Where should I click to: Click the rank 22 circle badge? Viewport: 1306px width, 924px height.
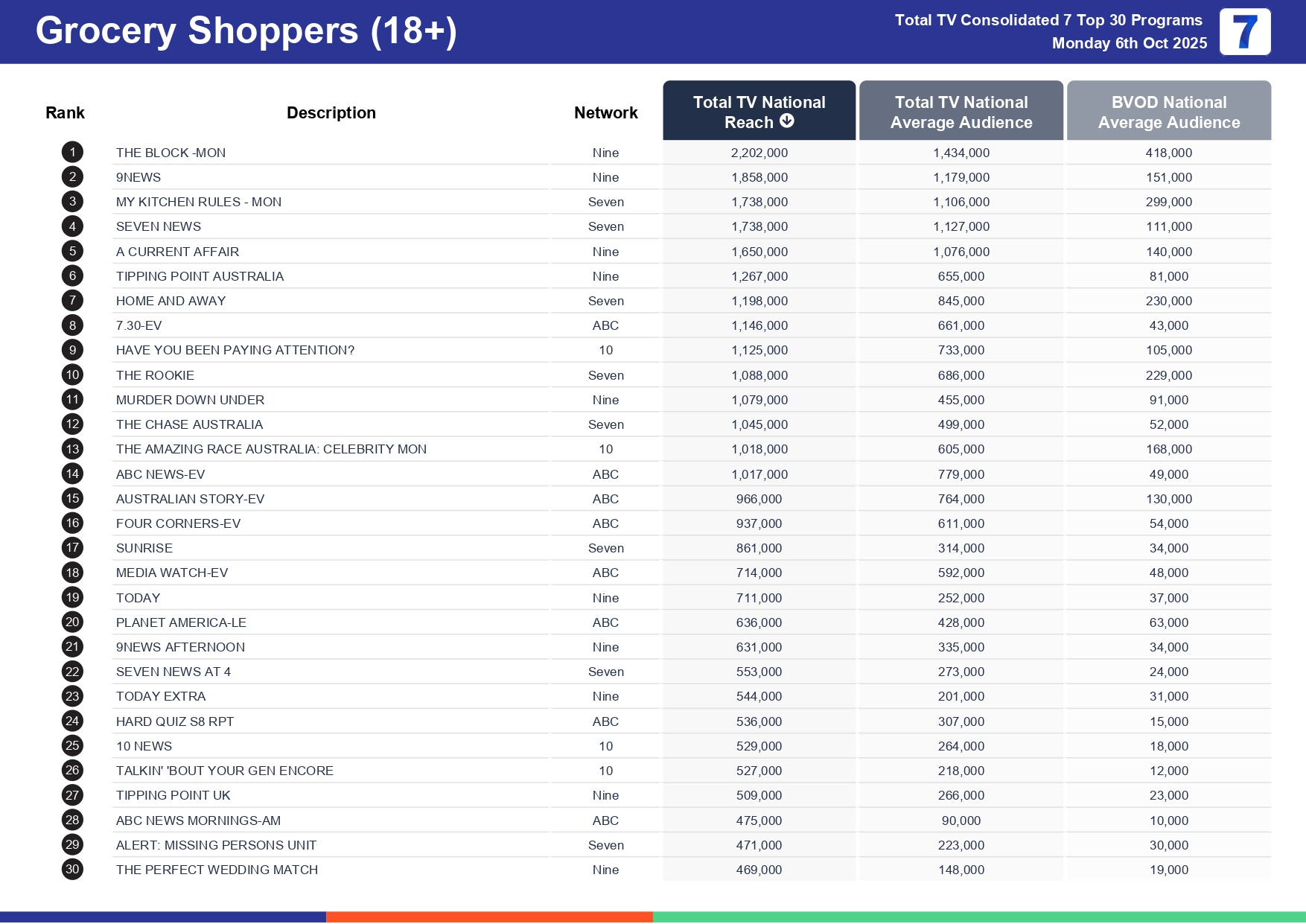pyautogui.click(x=72, y=672)
